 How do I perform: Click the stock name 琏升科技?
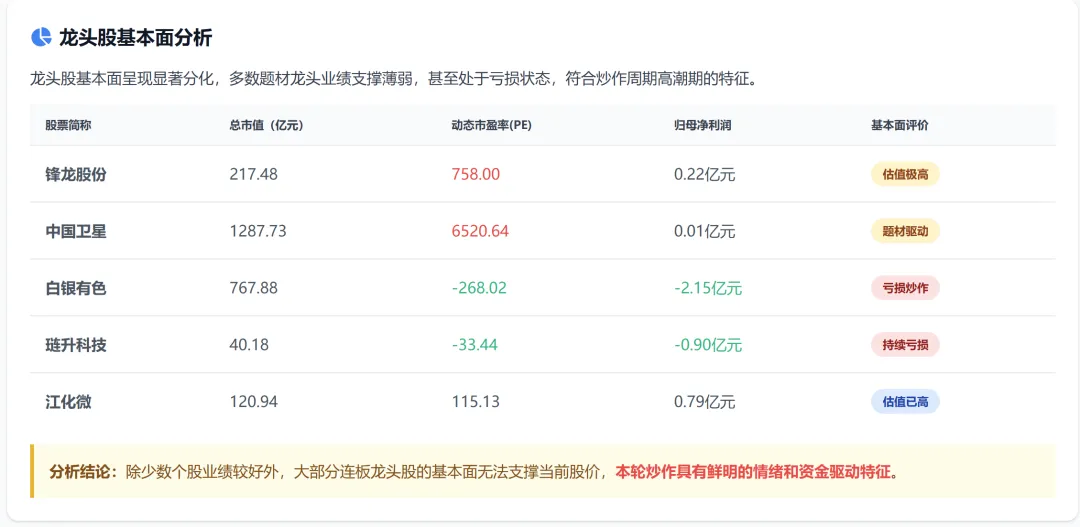click(x=76, y=345)
